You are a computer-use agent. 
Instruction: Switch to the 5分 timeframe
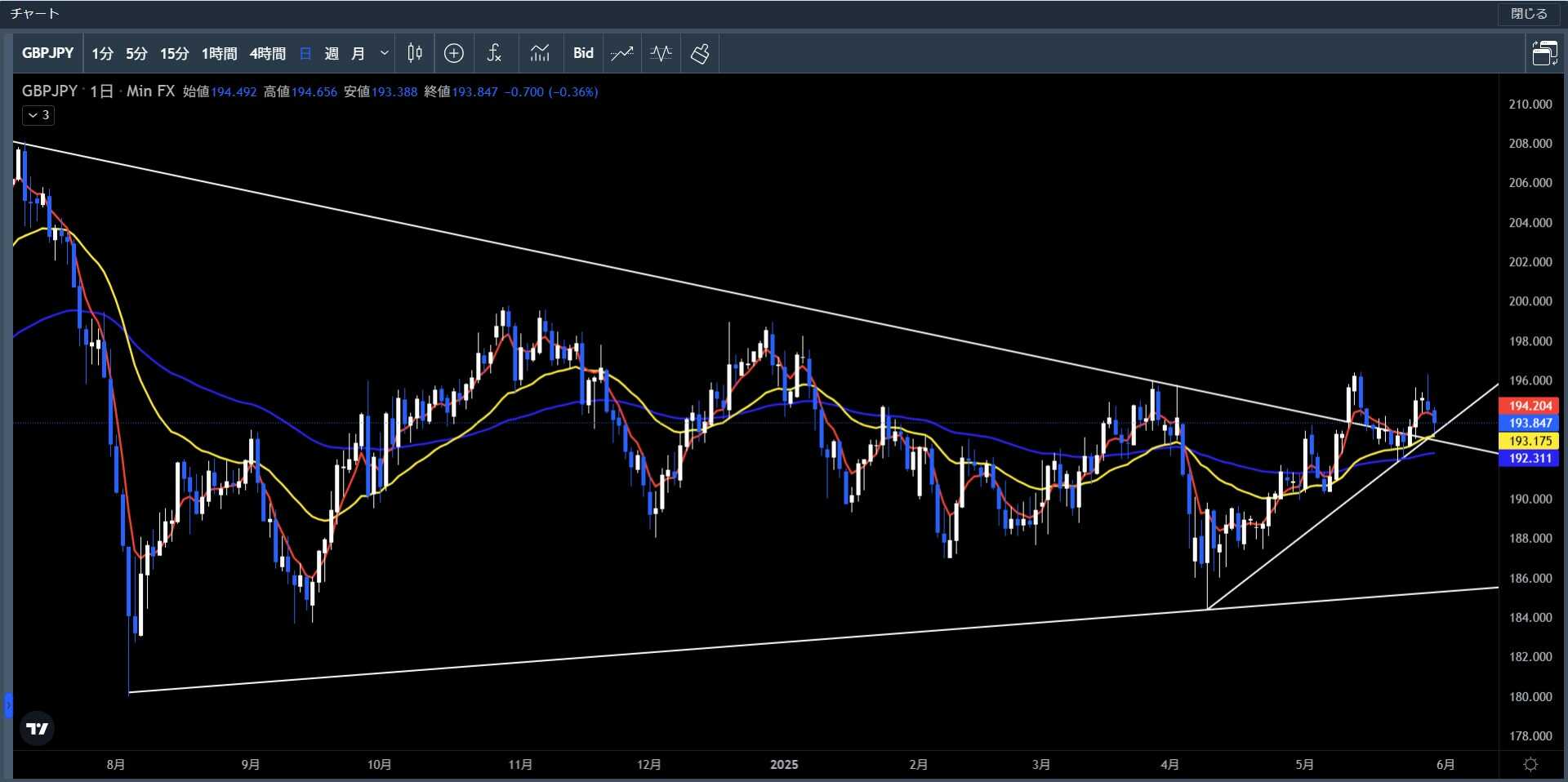136,53
